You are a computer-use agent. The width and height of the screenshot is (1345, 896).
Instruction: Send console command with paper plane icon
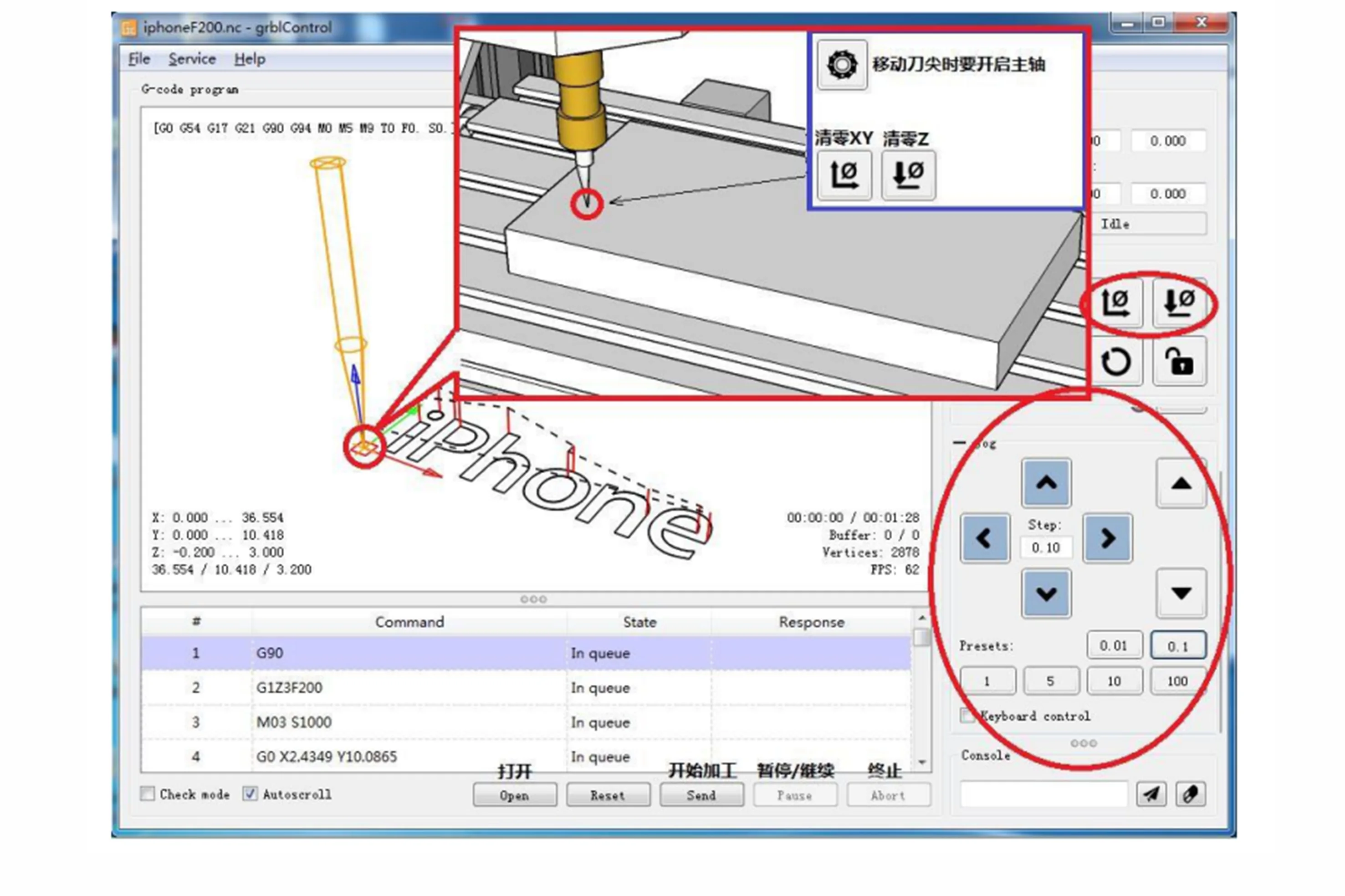[x=1152, y=794]
